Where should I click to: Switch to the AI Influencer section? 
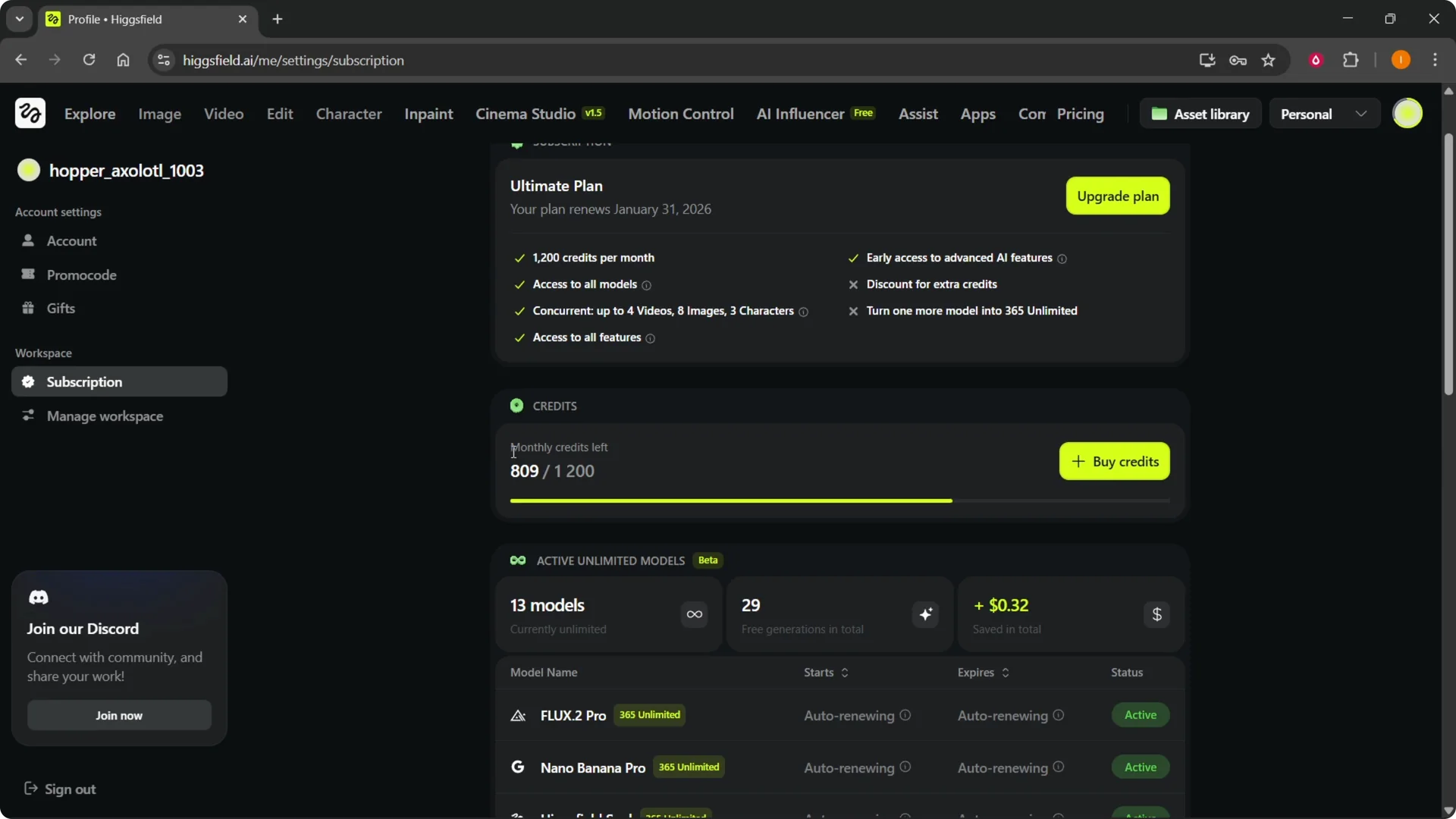pos(799,114)
